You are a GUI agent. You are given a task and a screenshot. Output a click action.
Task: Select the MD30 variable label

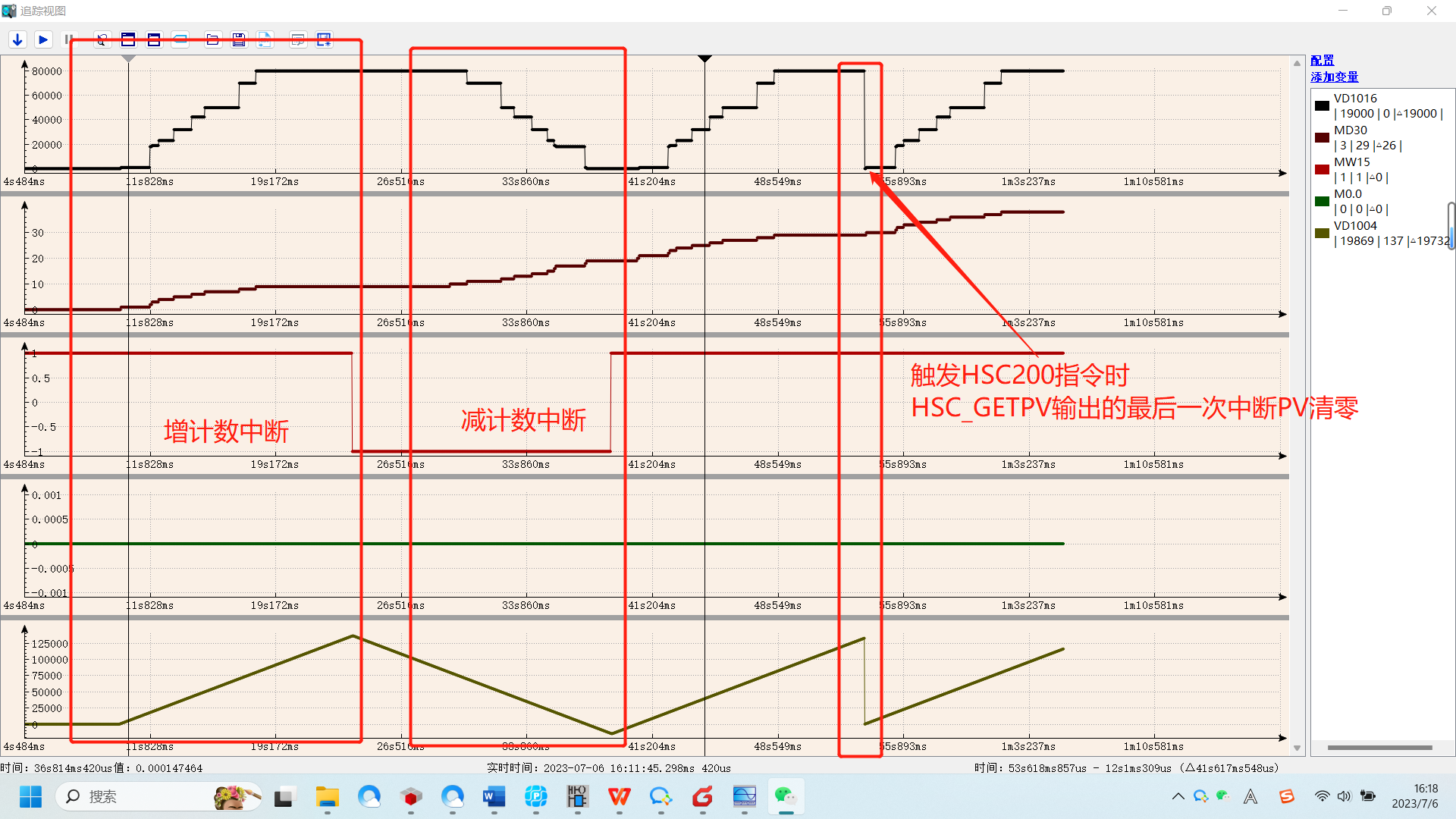(1351, 130)
